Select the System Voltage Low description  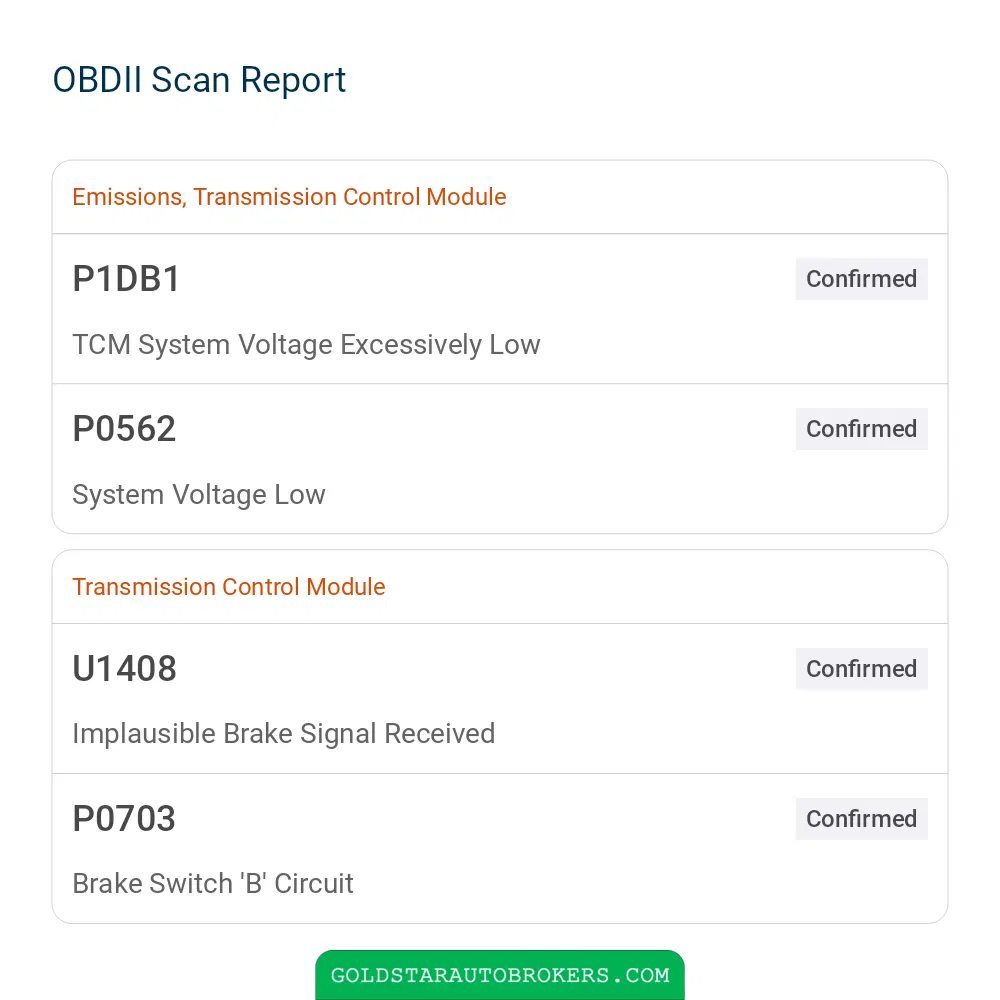pyautogui.click(x=198, y=494)
